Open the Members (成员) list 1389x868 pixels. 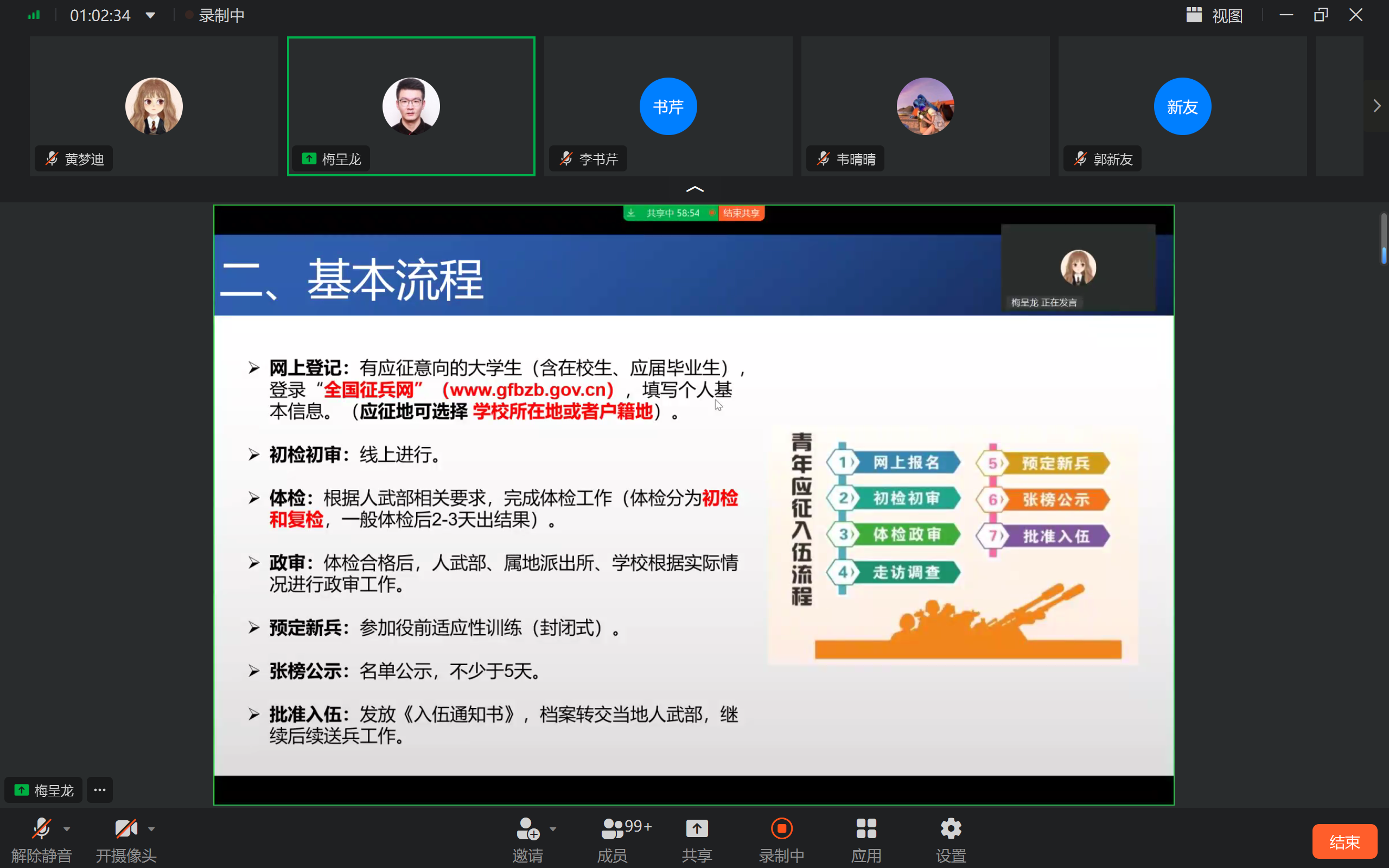tap(613, 829)
